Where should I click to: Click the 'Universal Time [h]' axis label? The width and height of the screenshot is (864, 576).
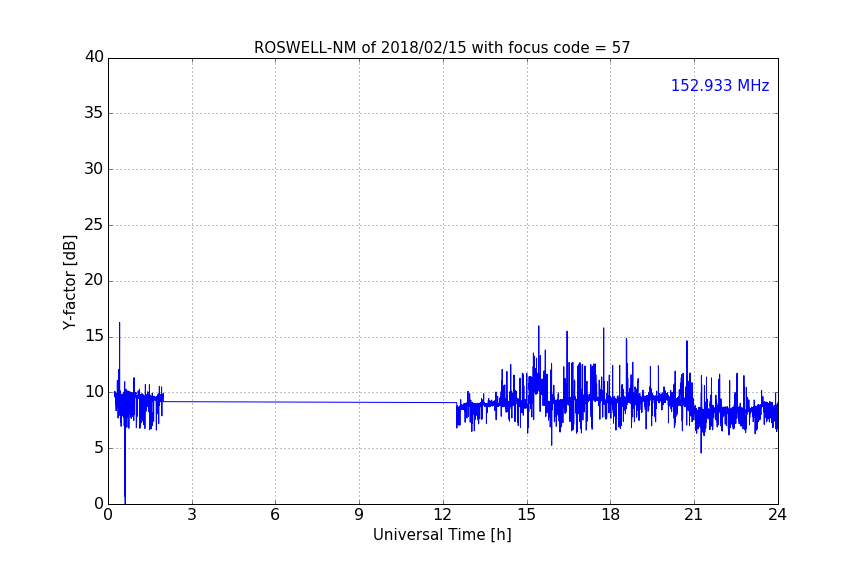(x=442, y=535)
